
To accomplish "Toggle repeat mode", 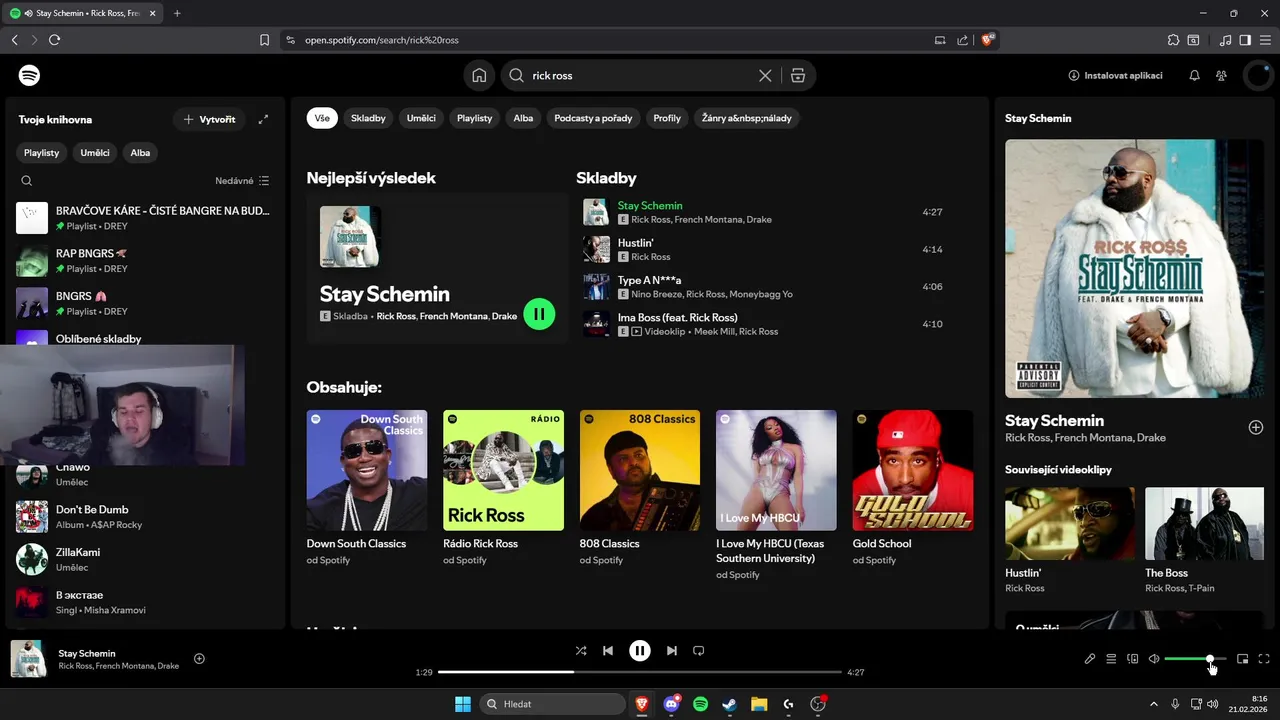I will tap(699, 650).
